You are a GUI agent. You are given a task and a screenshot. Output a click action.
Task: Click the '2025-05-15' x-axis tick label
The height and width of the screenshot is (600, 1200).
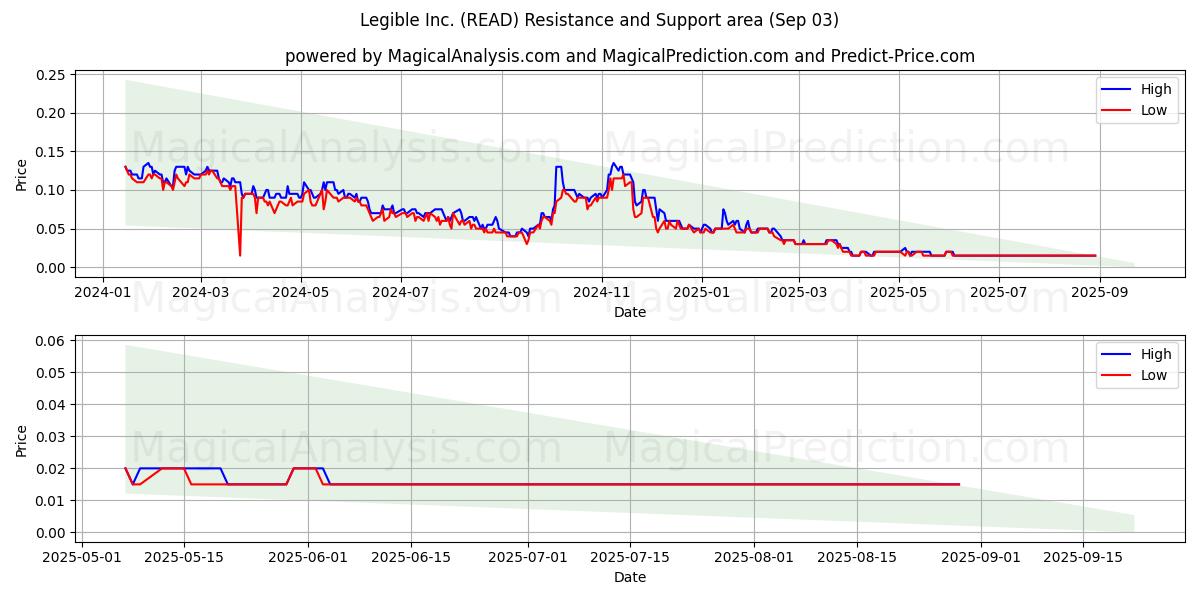point(184,557)
